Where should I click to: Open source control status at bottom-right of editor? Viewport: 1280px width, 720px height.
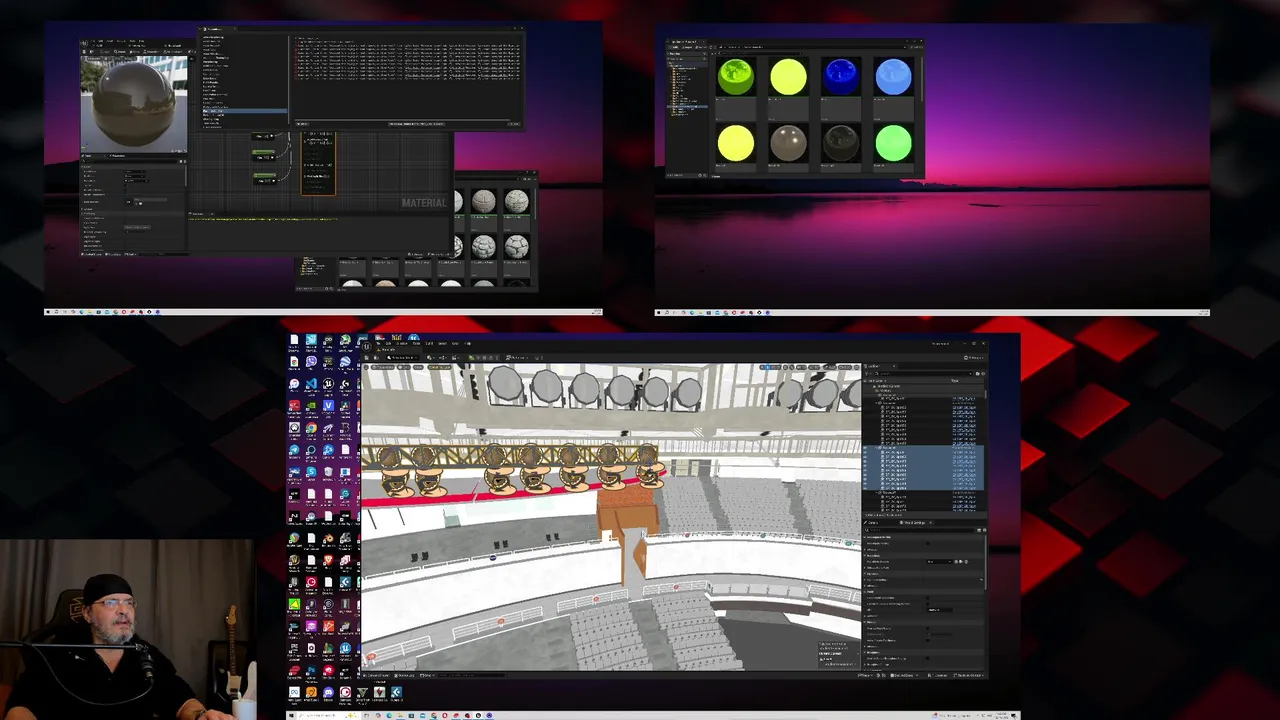(x=968, y=675)
